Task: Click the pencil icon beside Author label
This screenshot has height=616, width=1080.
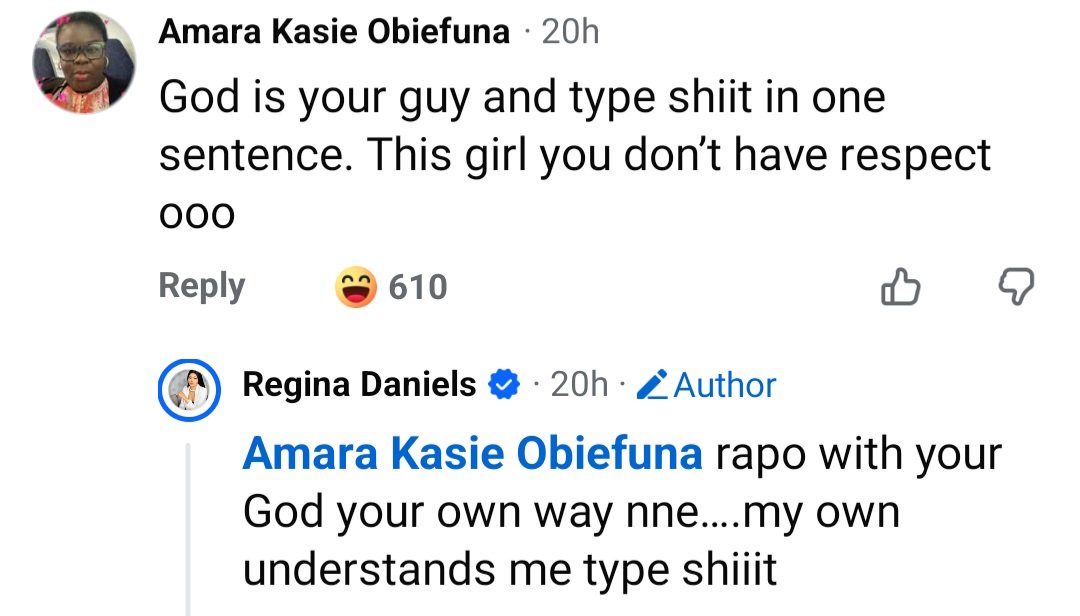Action: tap(651, 384)
